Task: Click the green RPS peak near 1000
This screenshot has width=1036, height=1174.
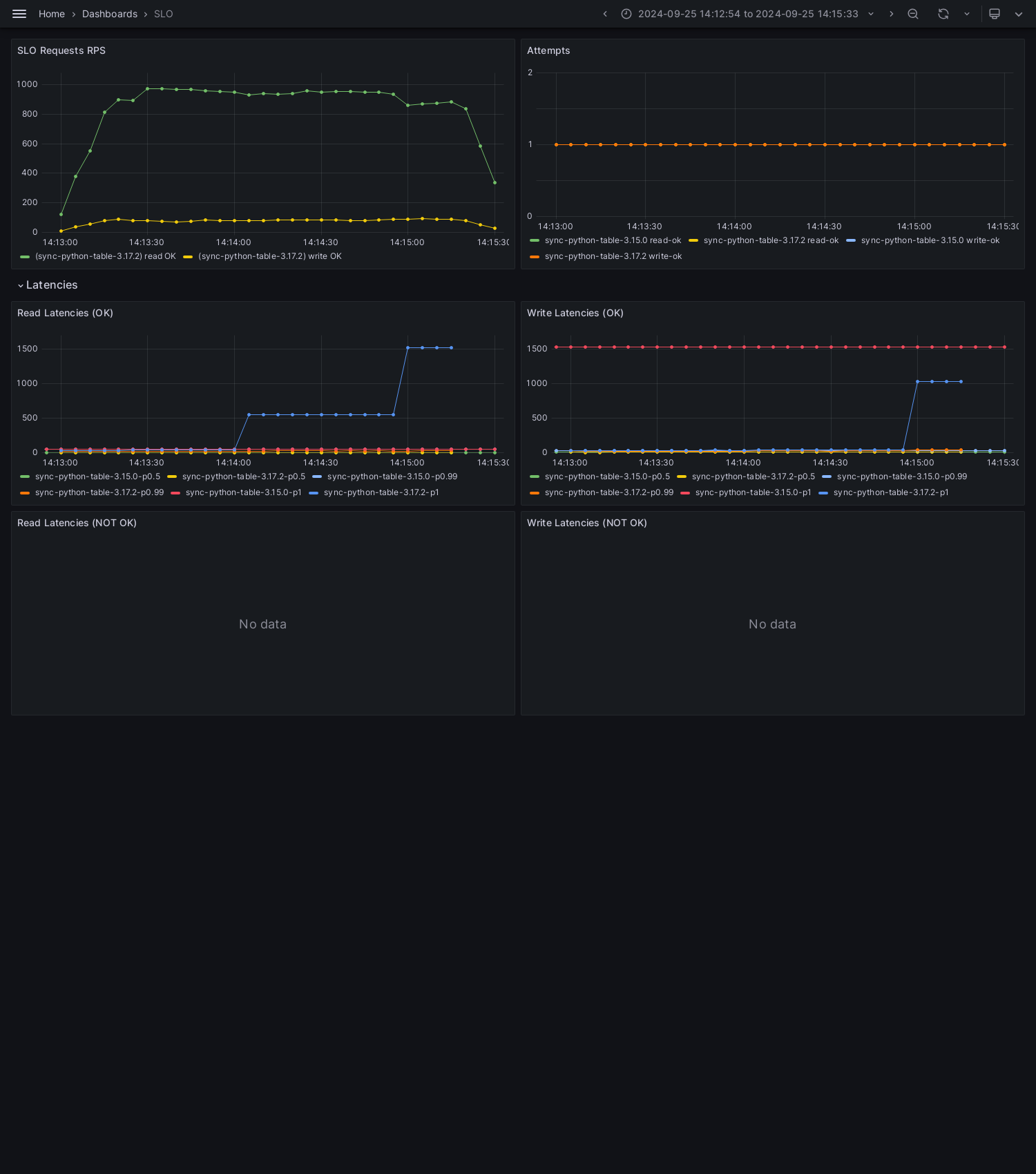Action: 155,88
